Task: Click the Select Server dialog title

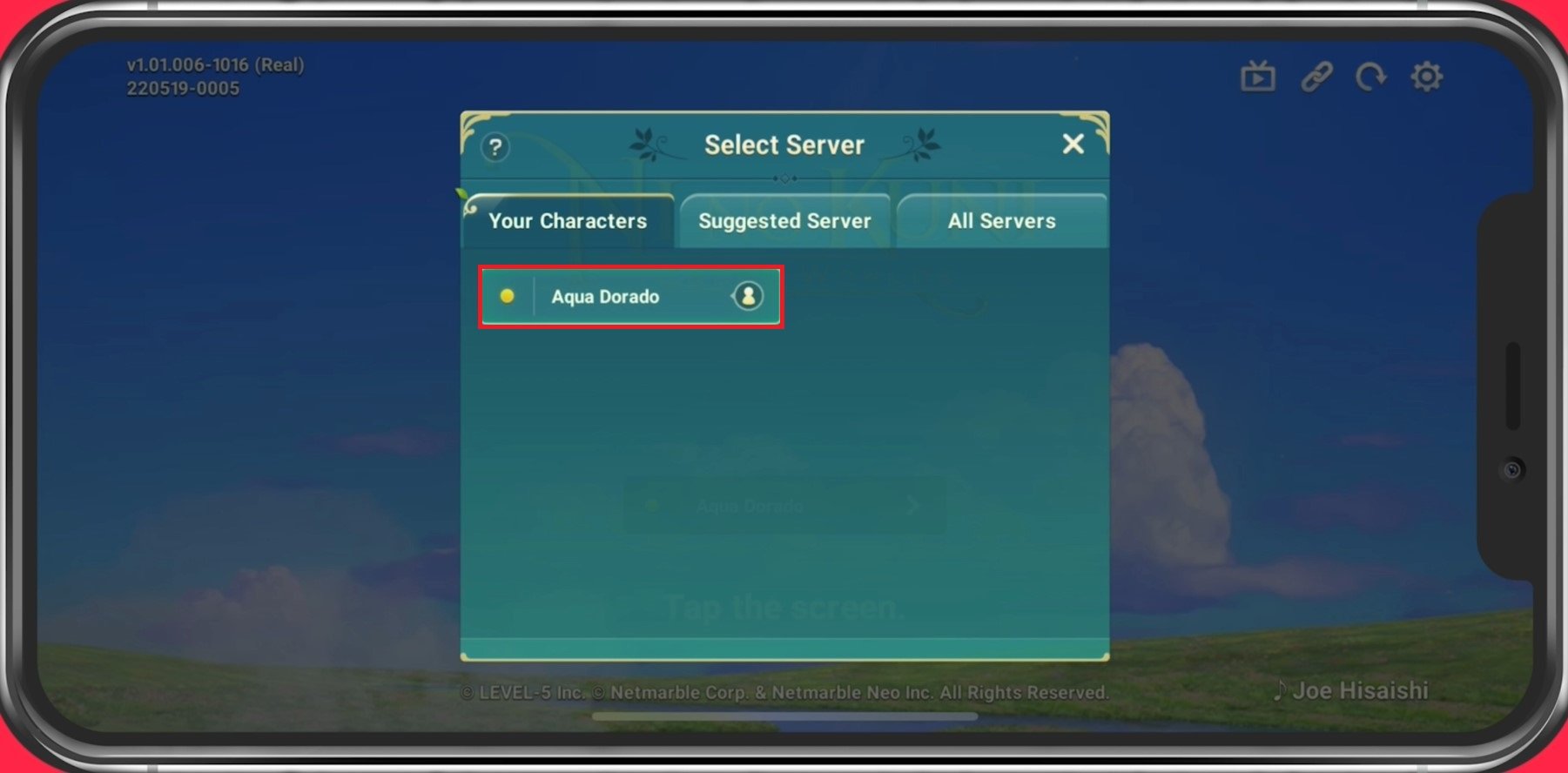Action: point(784,145)
